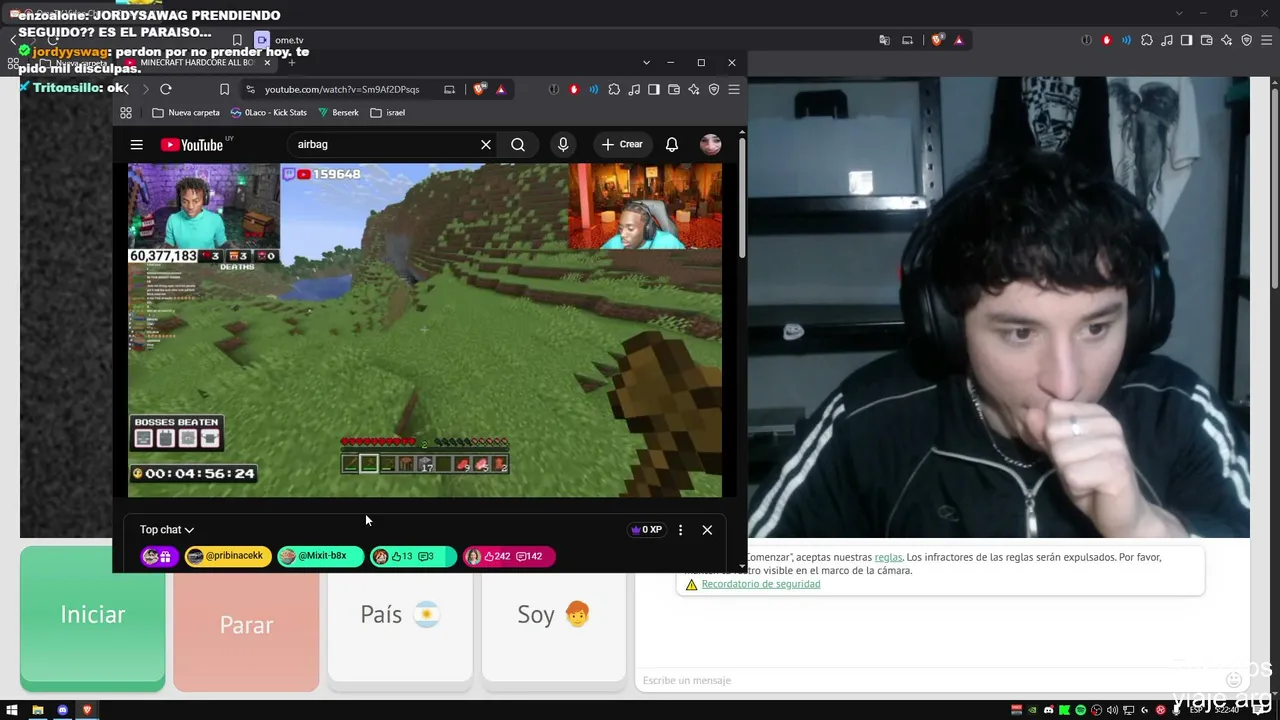1280x720 pixels.
Task: Use the YouTube page vertical scrollbar
Action: 742,200
